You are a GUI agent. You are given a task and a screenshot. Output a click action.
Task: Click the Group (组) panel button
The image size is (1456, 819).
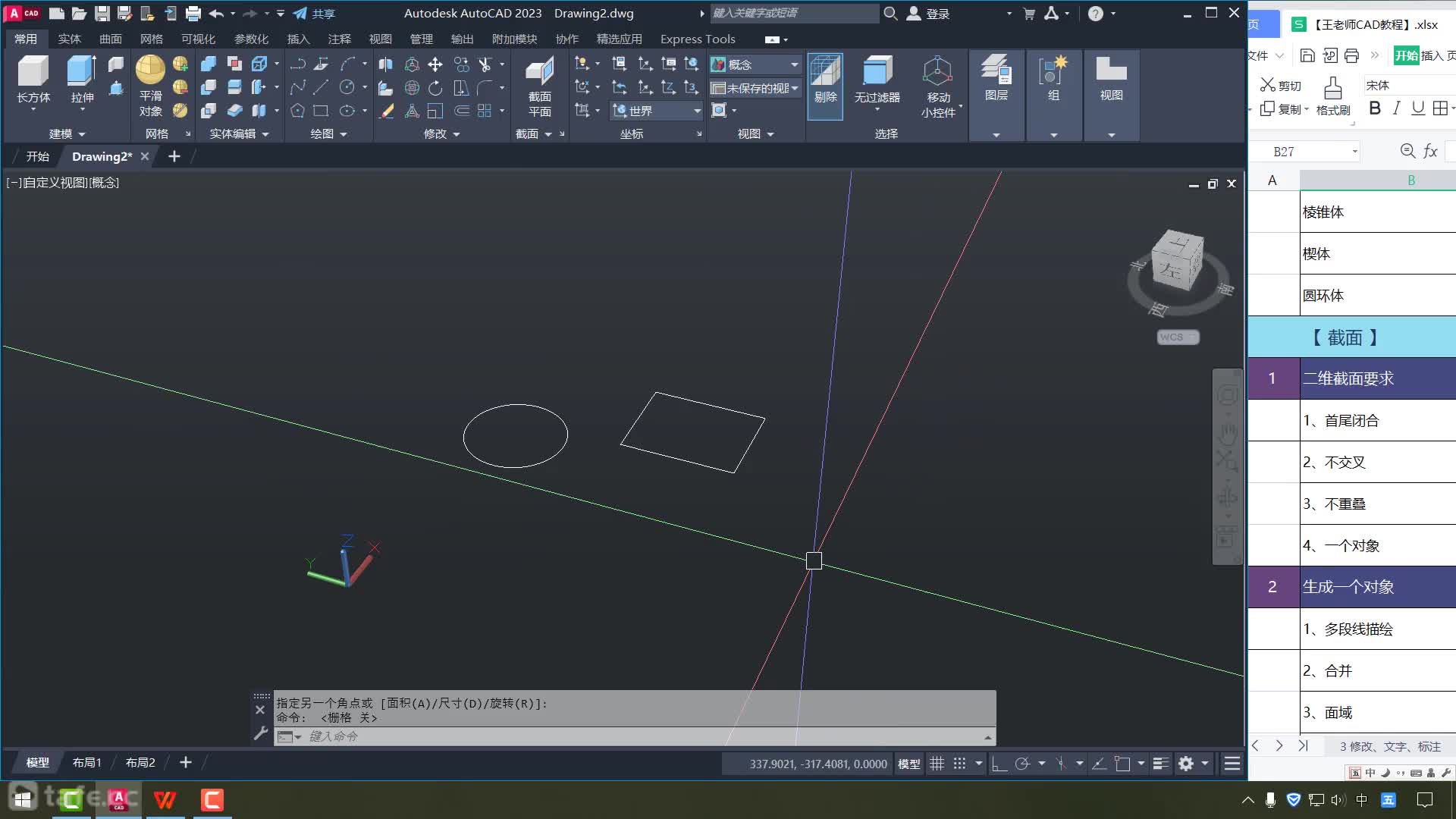point(1053,79)
